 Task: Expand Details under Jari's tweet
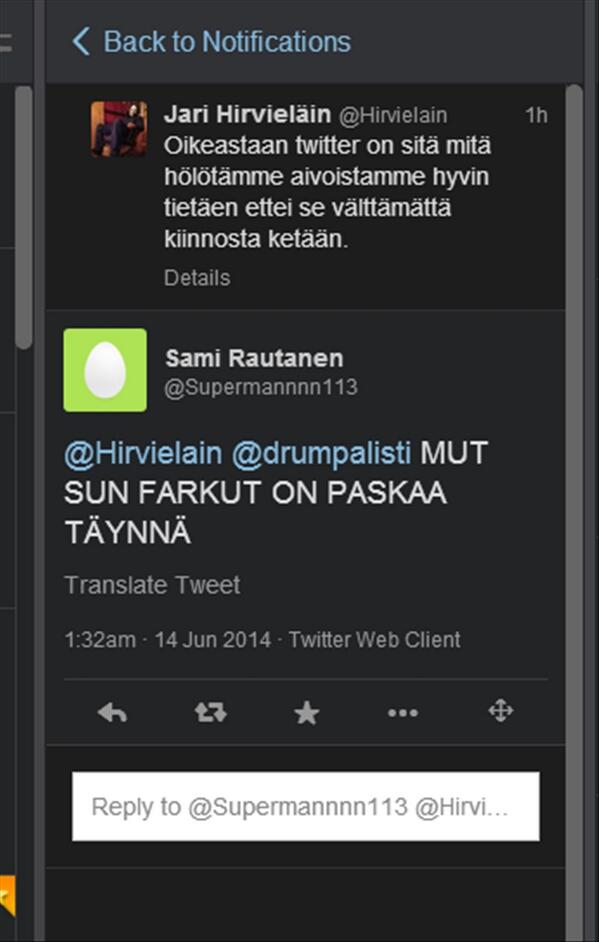197,278
